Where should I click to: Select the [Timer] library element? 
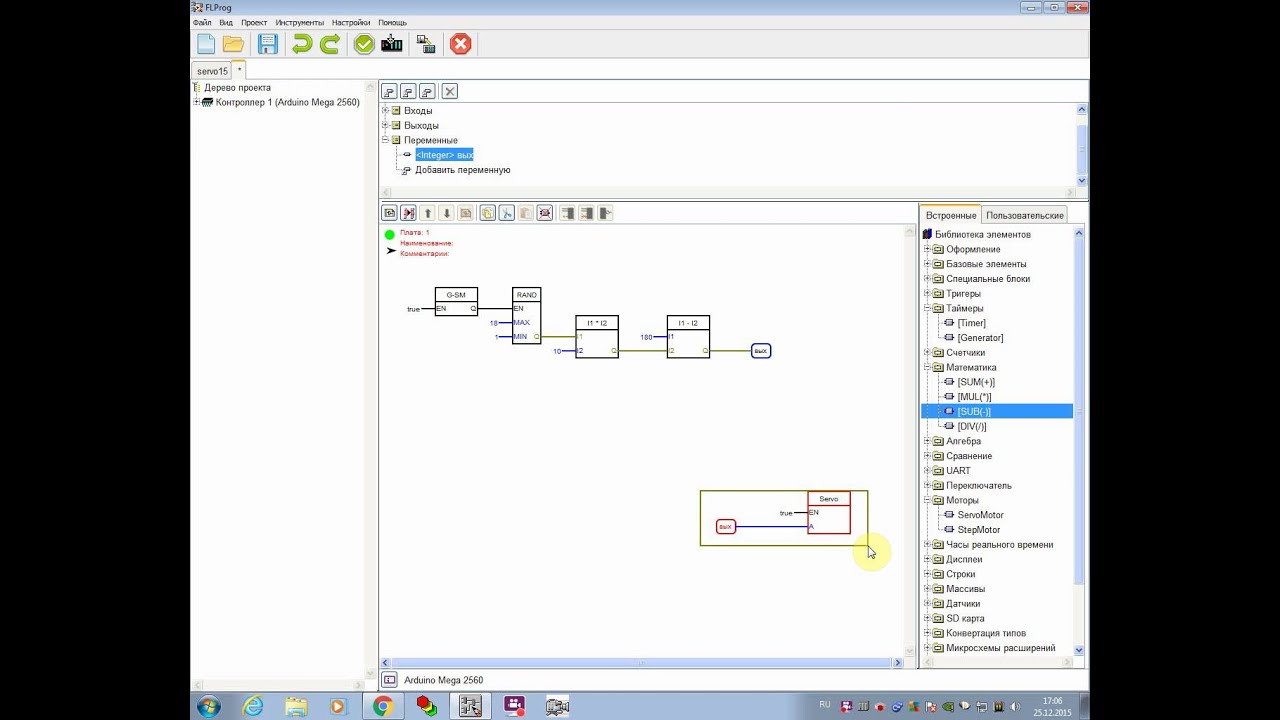(971, 323)
